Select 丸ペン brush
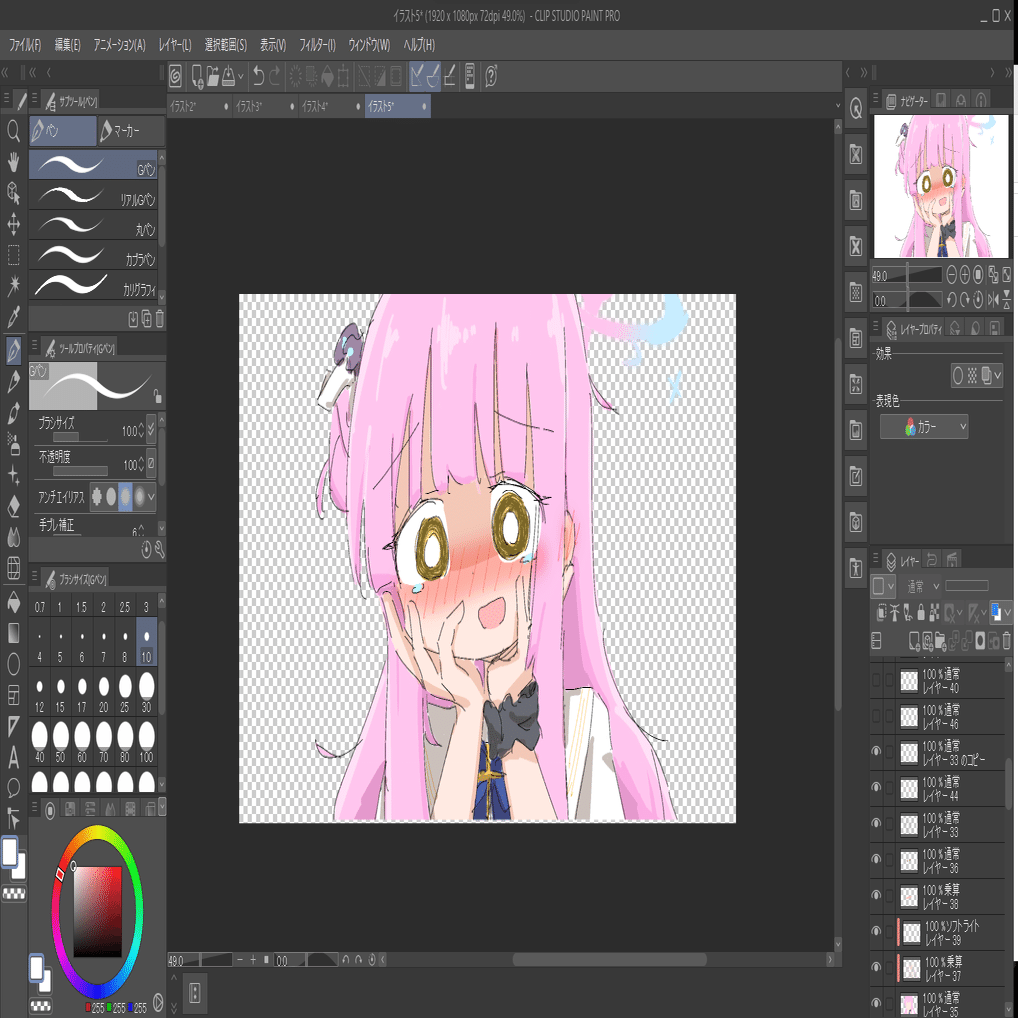This screenshot has width=1018, height=1018. 93,225
